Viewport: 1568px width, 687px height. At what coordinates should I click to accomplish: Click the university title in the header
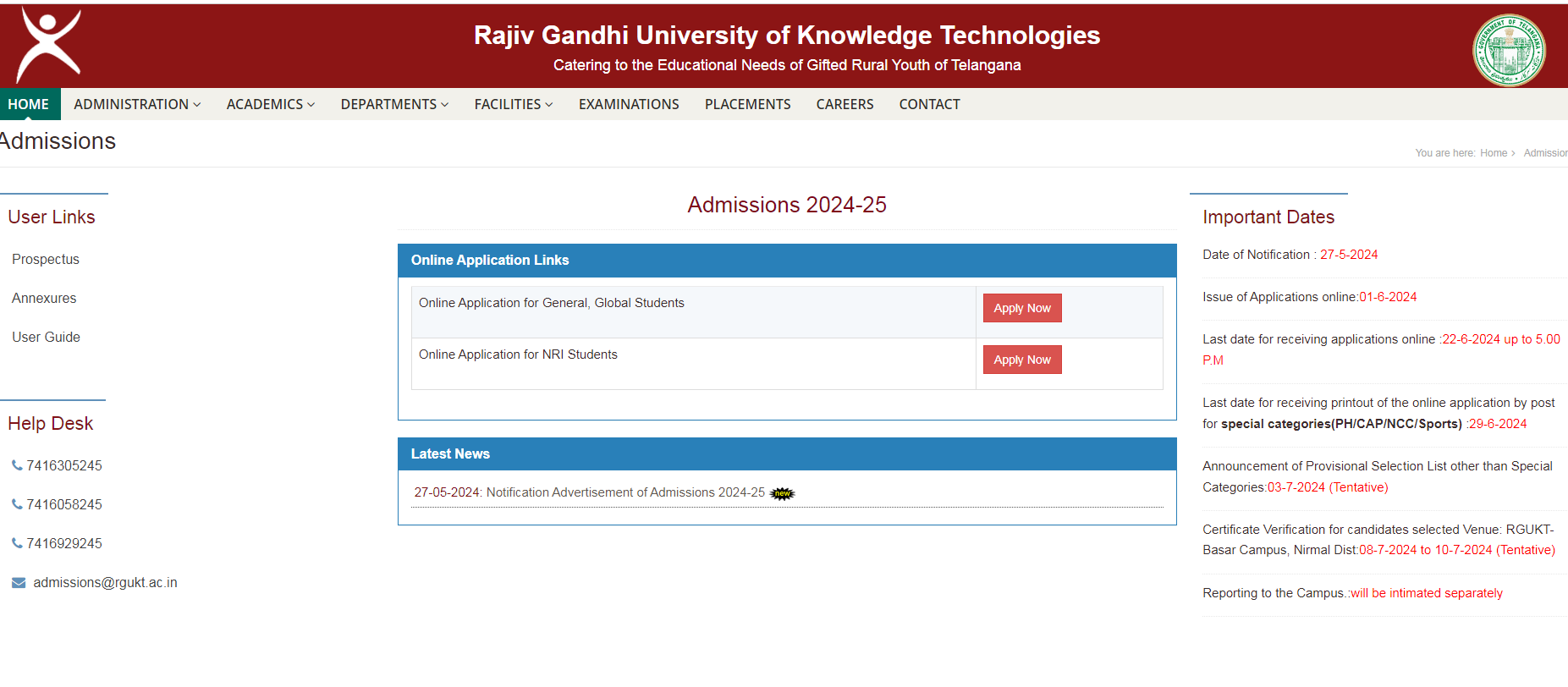[787, 36]
